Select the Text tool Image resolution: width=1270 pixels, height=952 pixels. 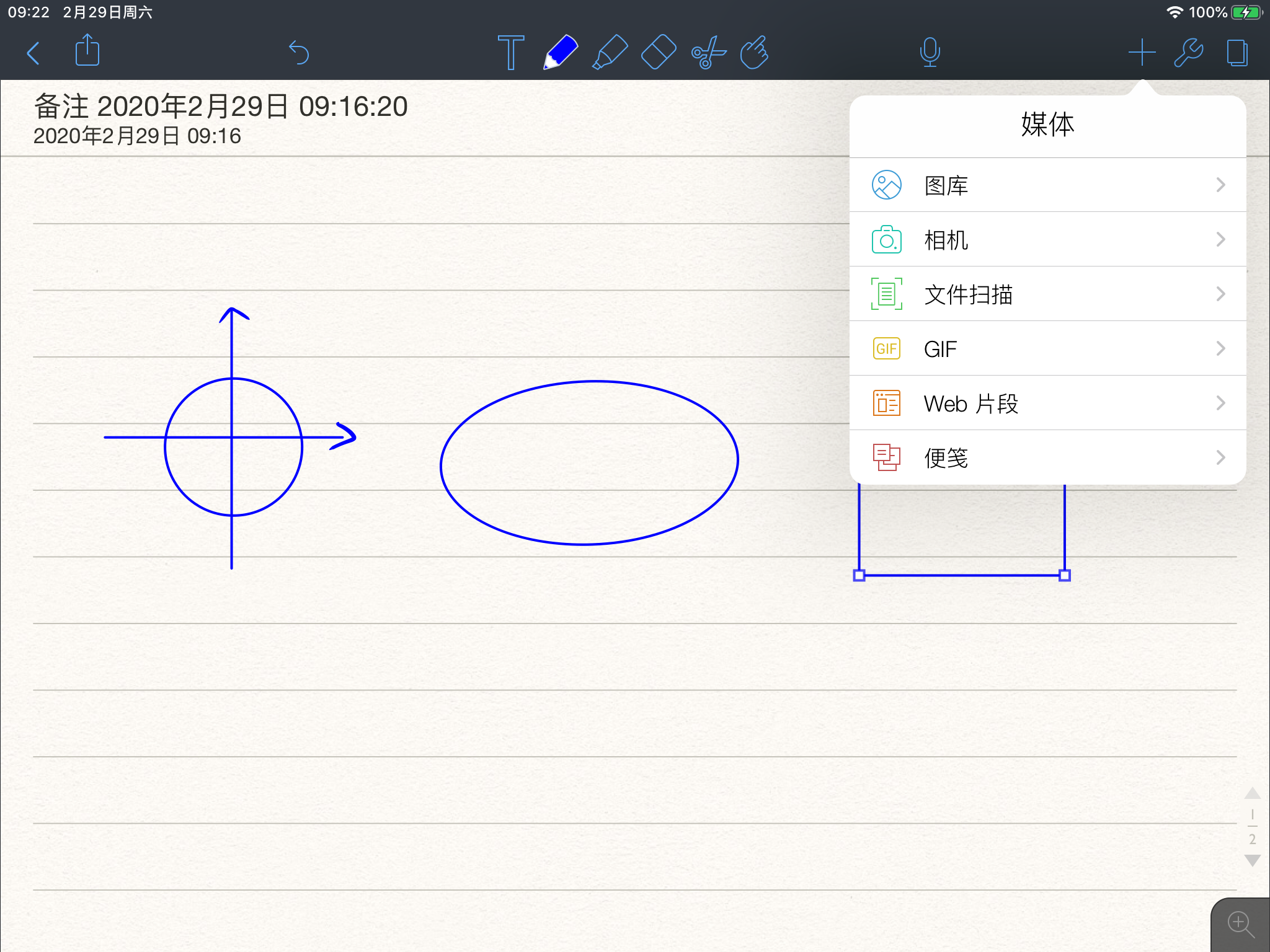tap(510, 53)
